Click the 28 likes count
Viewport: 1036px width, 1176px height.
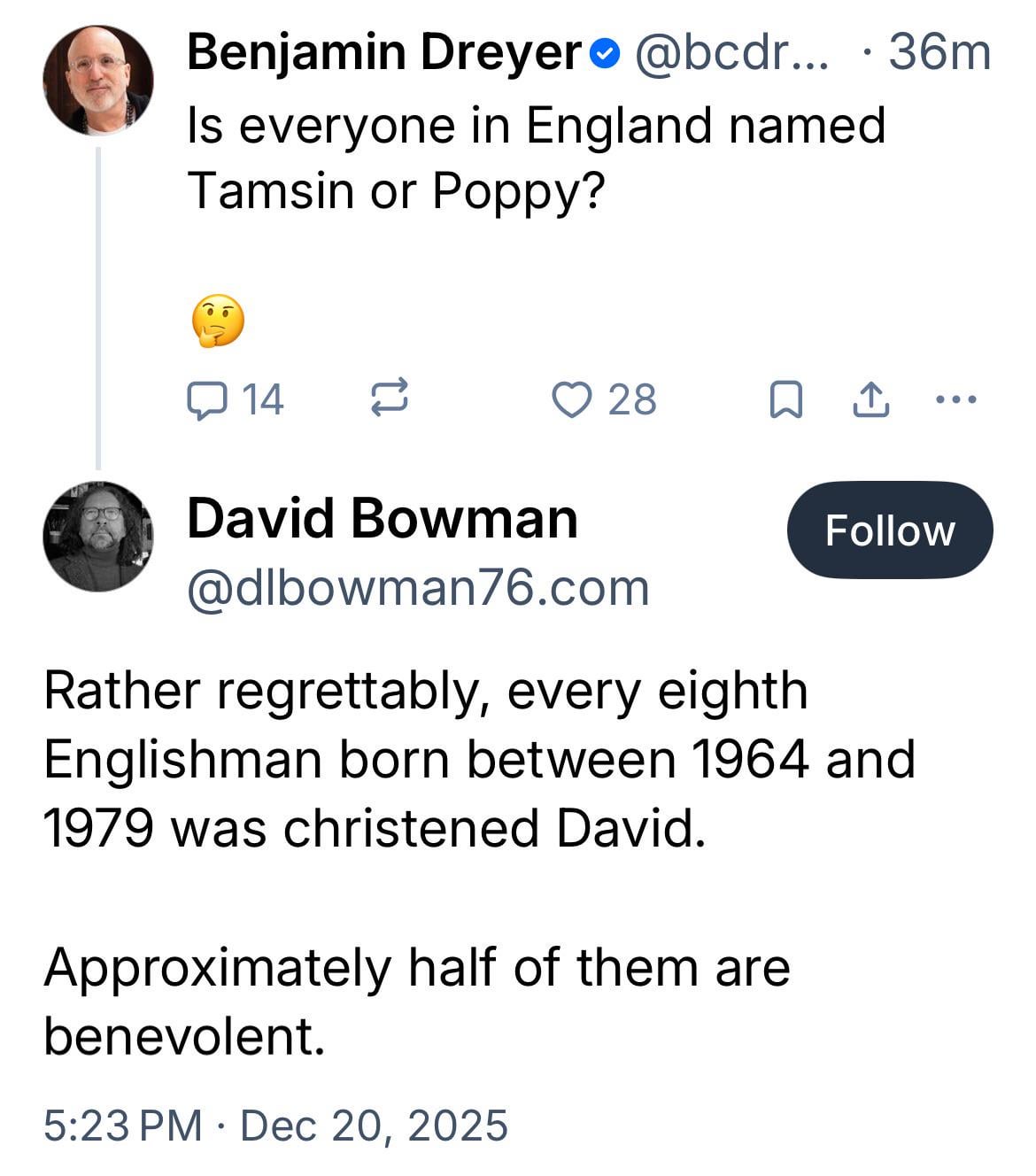pos(631,399)
